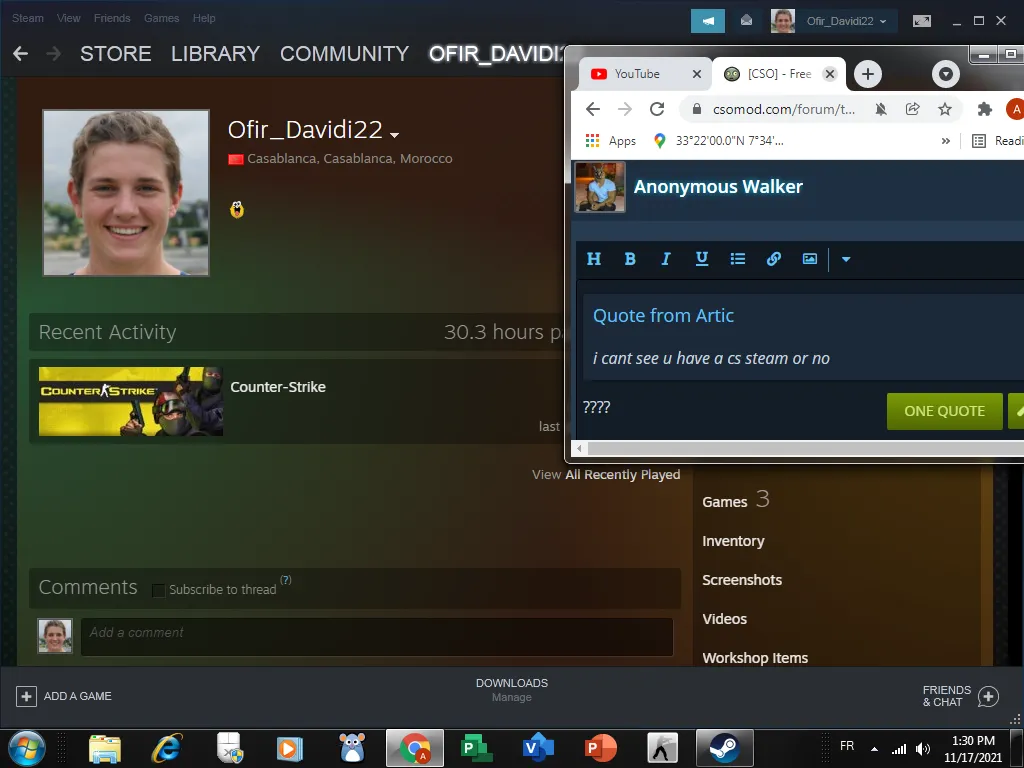Image resolution: width=1024 pixels, height=768 pixels.
Task: Open the Videos link
Action: [x=724, y=619]
